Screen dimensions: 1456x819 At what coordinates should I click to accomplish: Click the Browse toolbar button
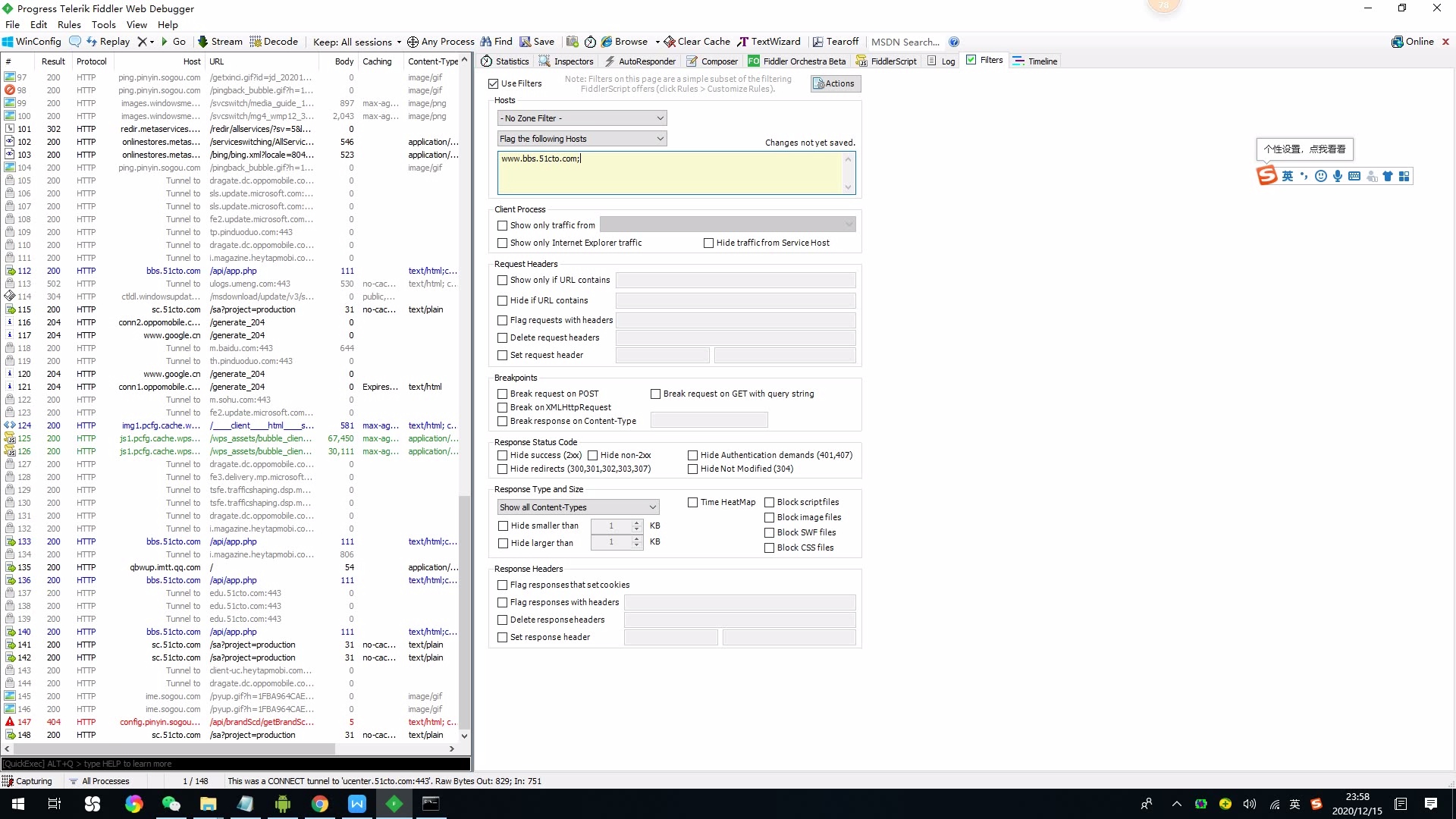coord(624,42)
